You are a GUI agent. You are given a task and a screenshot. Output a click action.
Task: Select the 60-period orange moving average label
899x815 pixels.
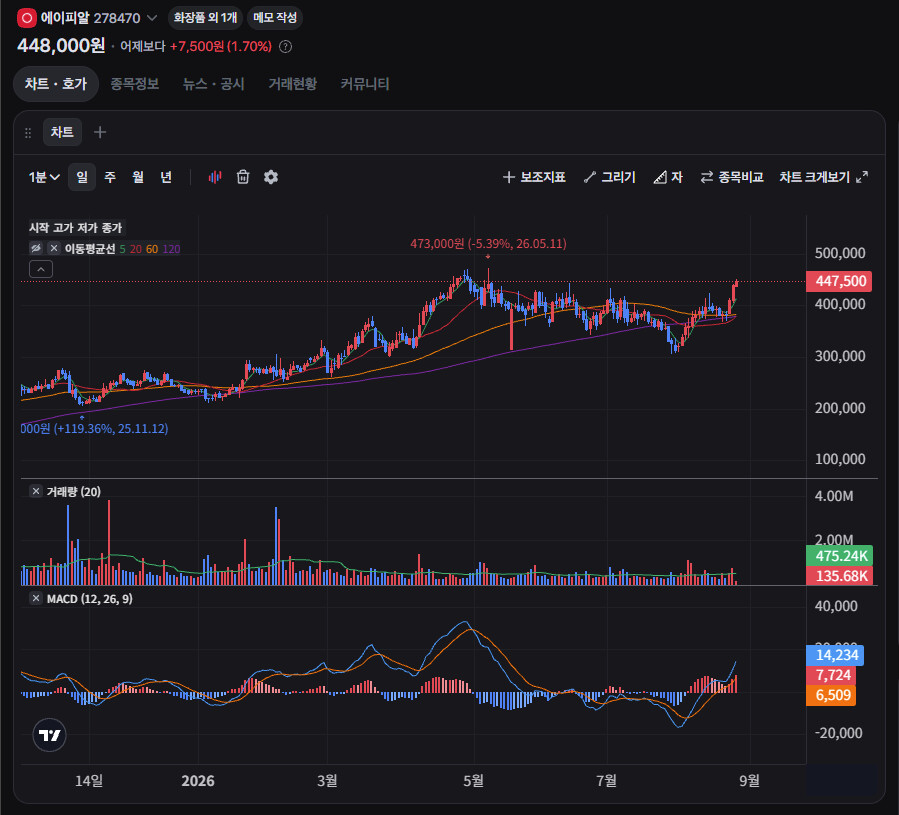coord(152,249)
